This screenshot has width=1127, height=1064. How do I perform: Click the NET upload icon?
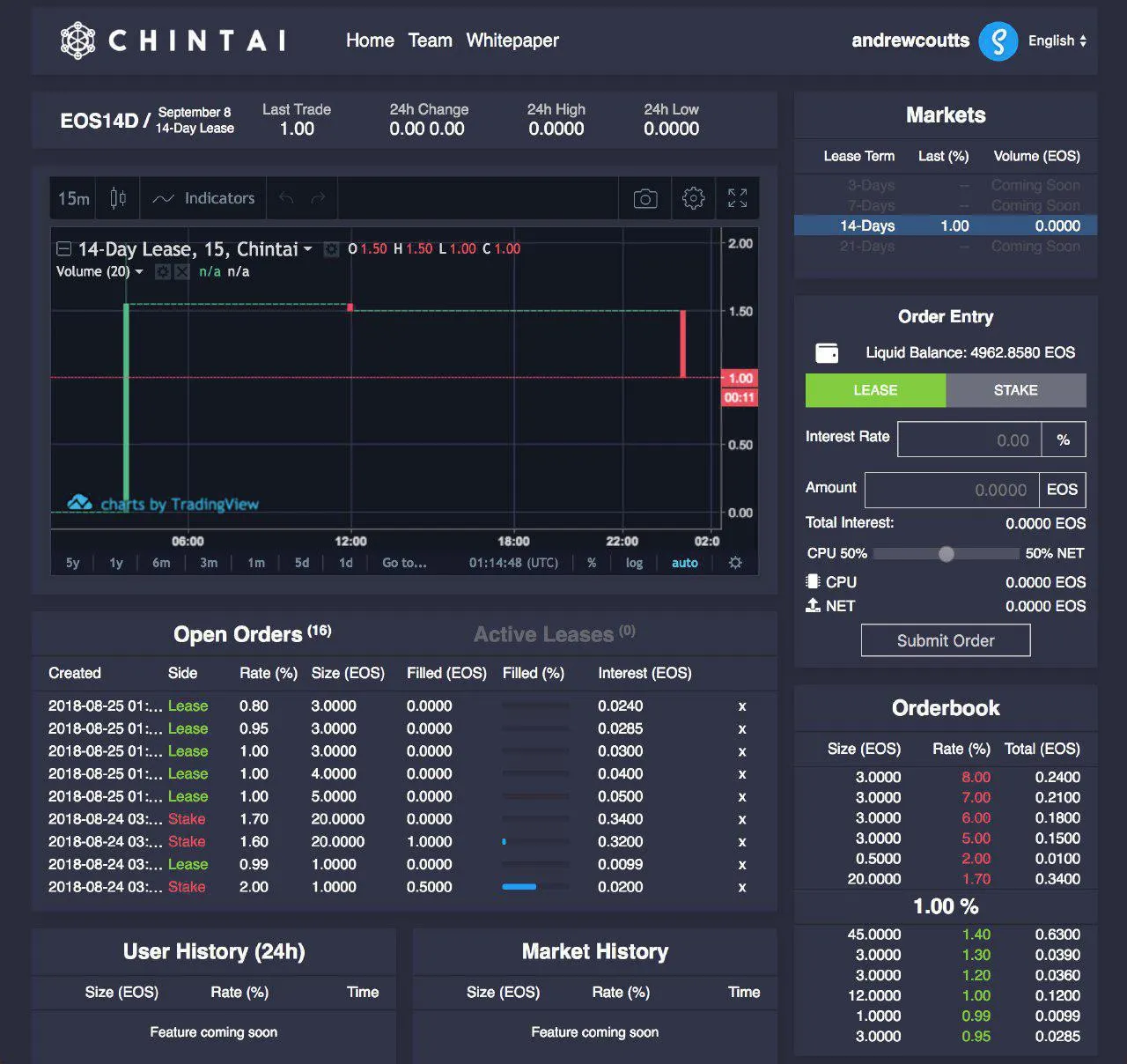[813, 605]
